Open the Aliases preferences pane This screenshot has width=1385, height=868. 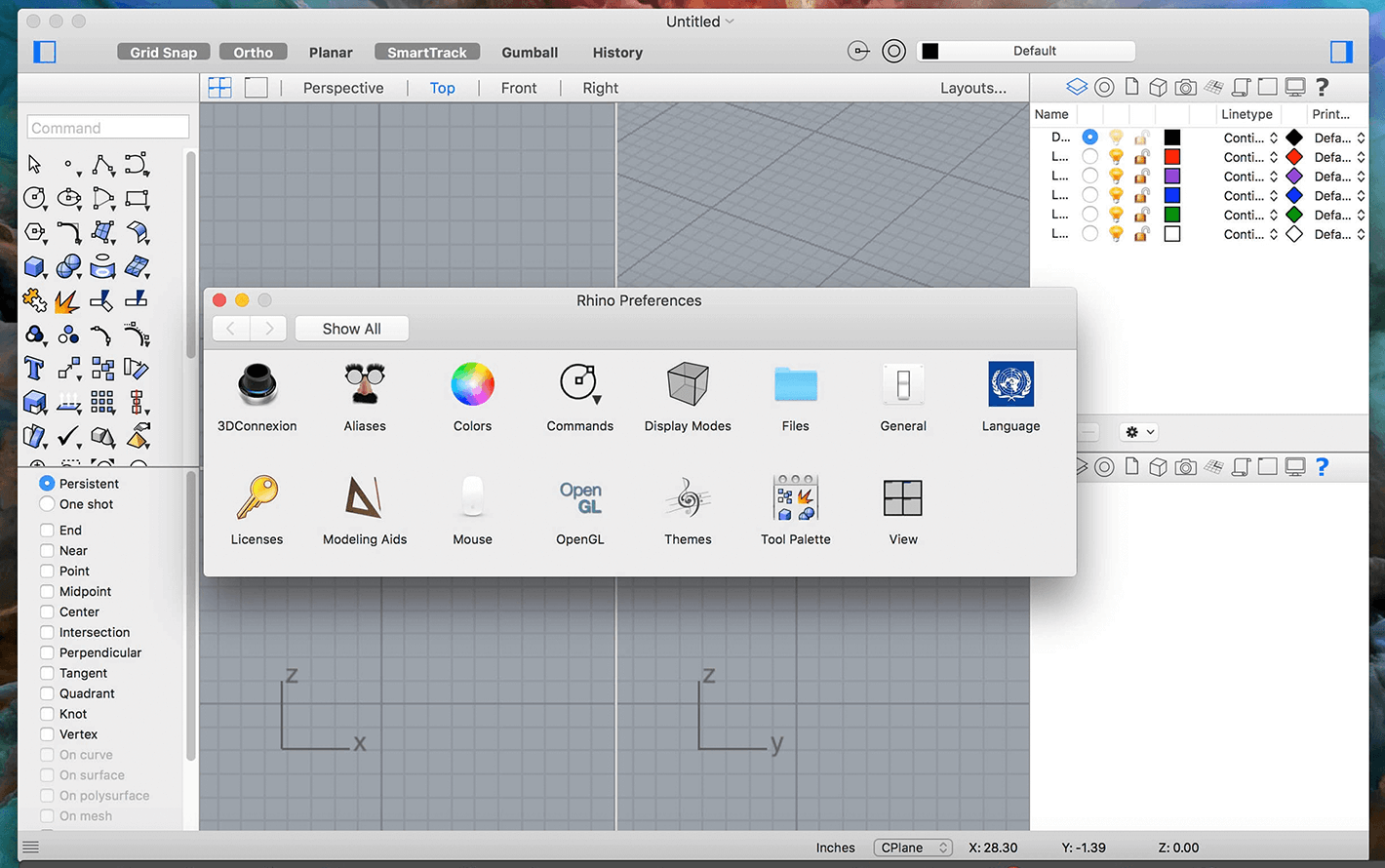(x=365, y=397)
